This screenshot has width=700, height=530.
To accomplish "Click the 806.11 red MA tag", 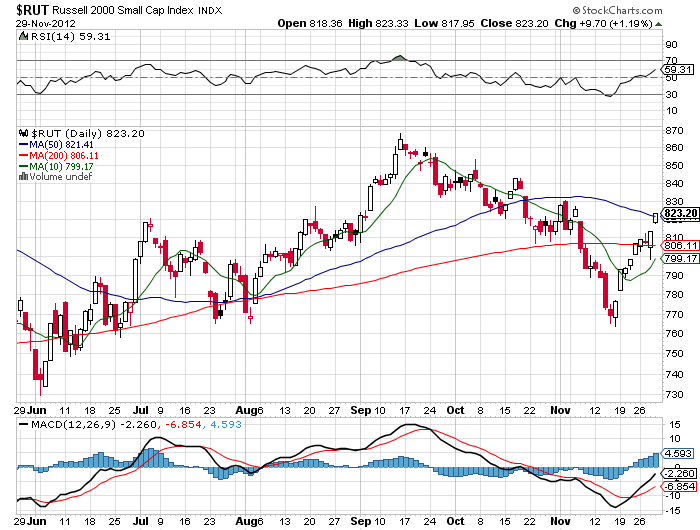I will pyautogui.click(x=680, y=246).
